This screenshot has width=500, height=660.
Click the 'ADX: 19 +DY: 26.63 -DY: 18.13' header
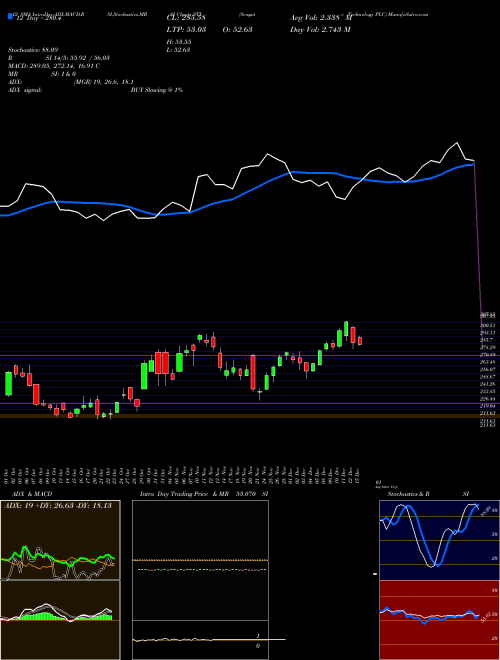[58, 506]
